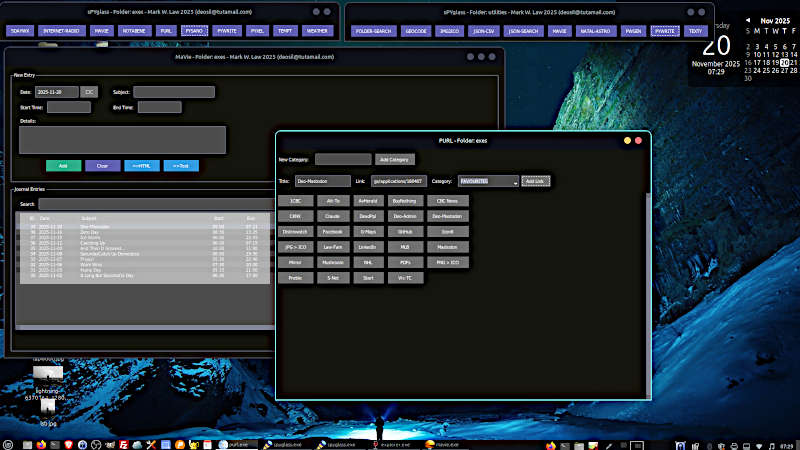Click the End Time field in MaVie

pyautogui.click(x=160, y=107)
